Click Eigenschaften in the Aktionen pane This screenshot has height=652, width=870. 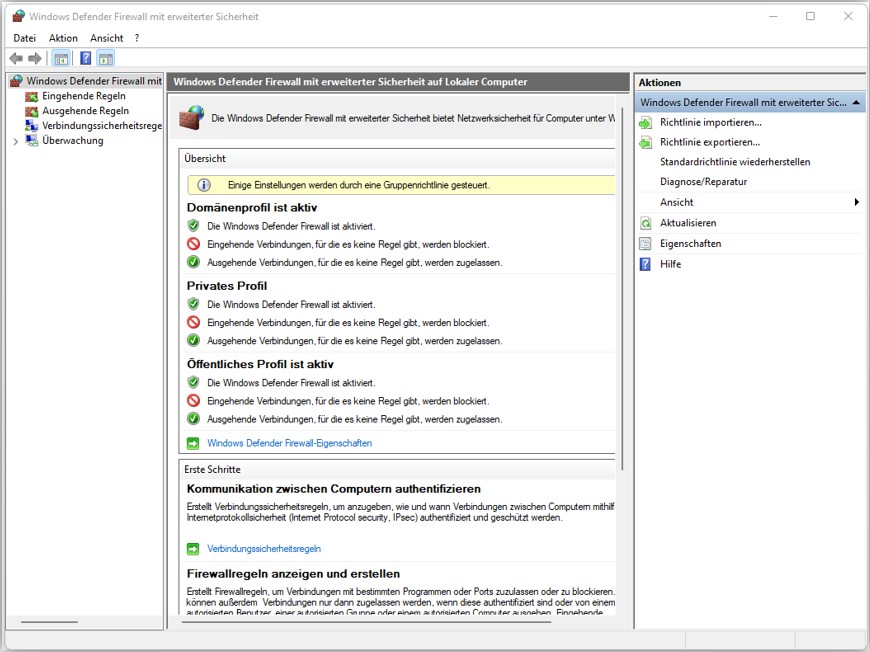point(691,244)
